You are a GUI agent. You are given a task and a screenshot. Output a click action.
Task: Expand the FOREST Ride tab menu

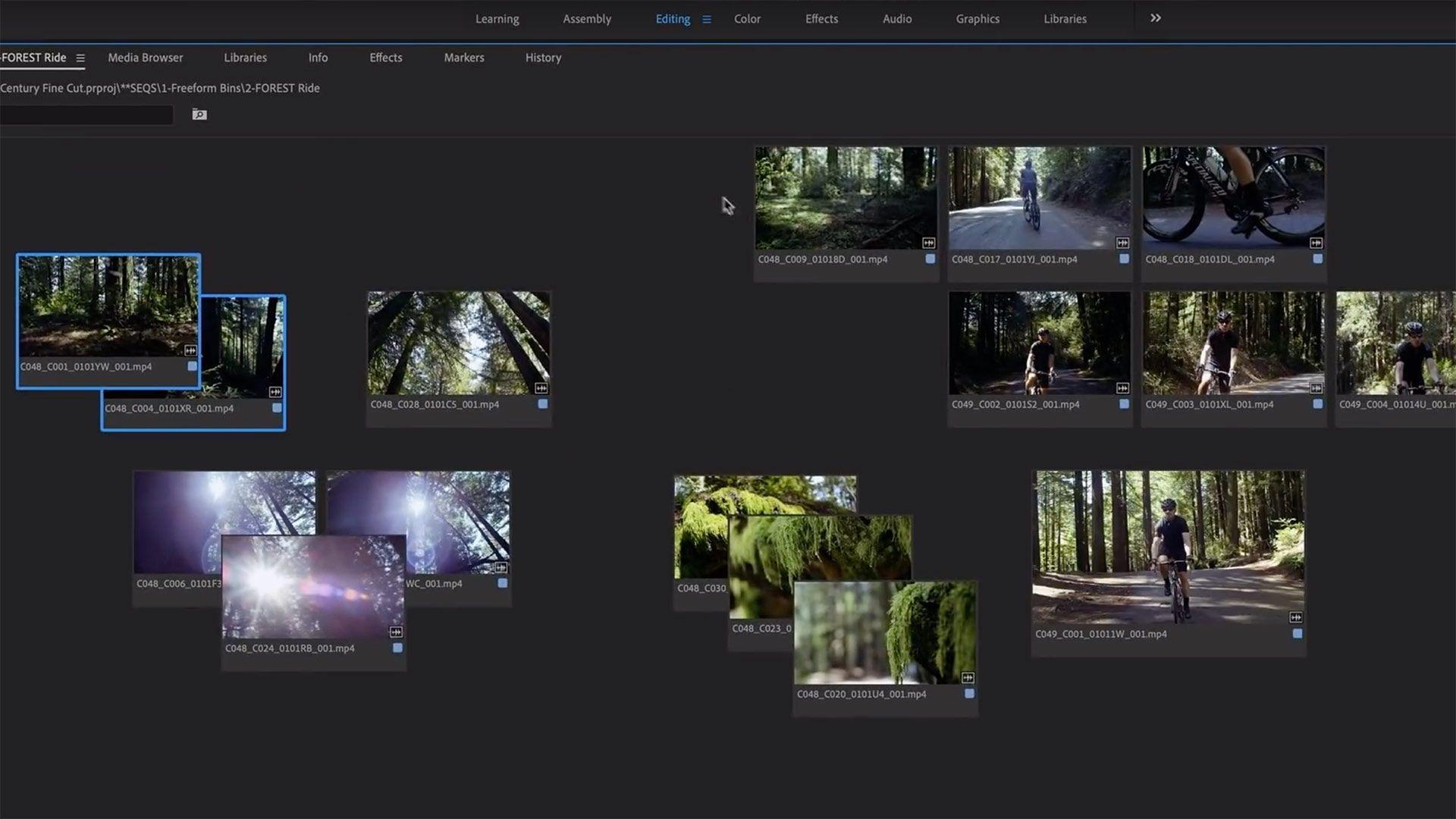[80, 58]
